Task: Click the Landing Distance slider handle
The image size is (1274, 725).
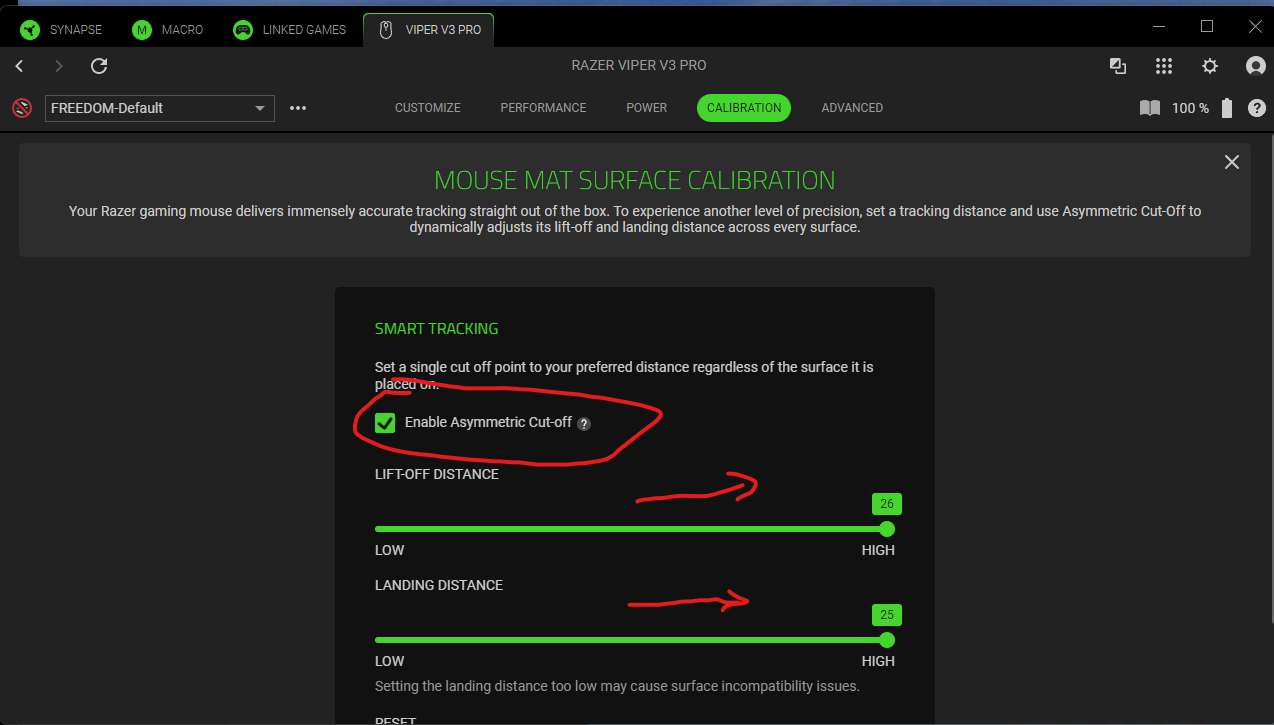Action: (886, 640)
